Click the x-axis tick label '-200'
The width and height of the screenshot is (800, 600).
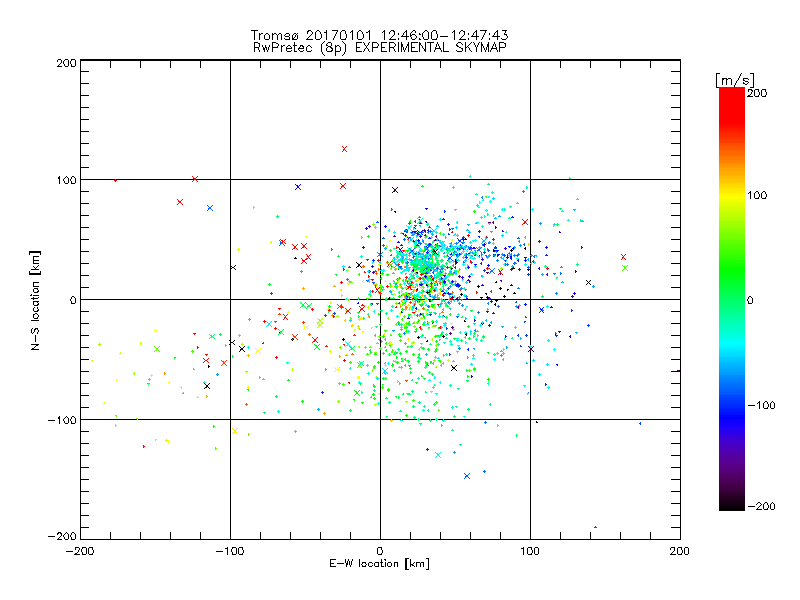point(80,551)
